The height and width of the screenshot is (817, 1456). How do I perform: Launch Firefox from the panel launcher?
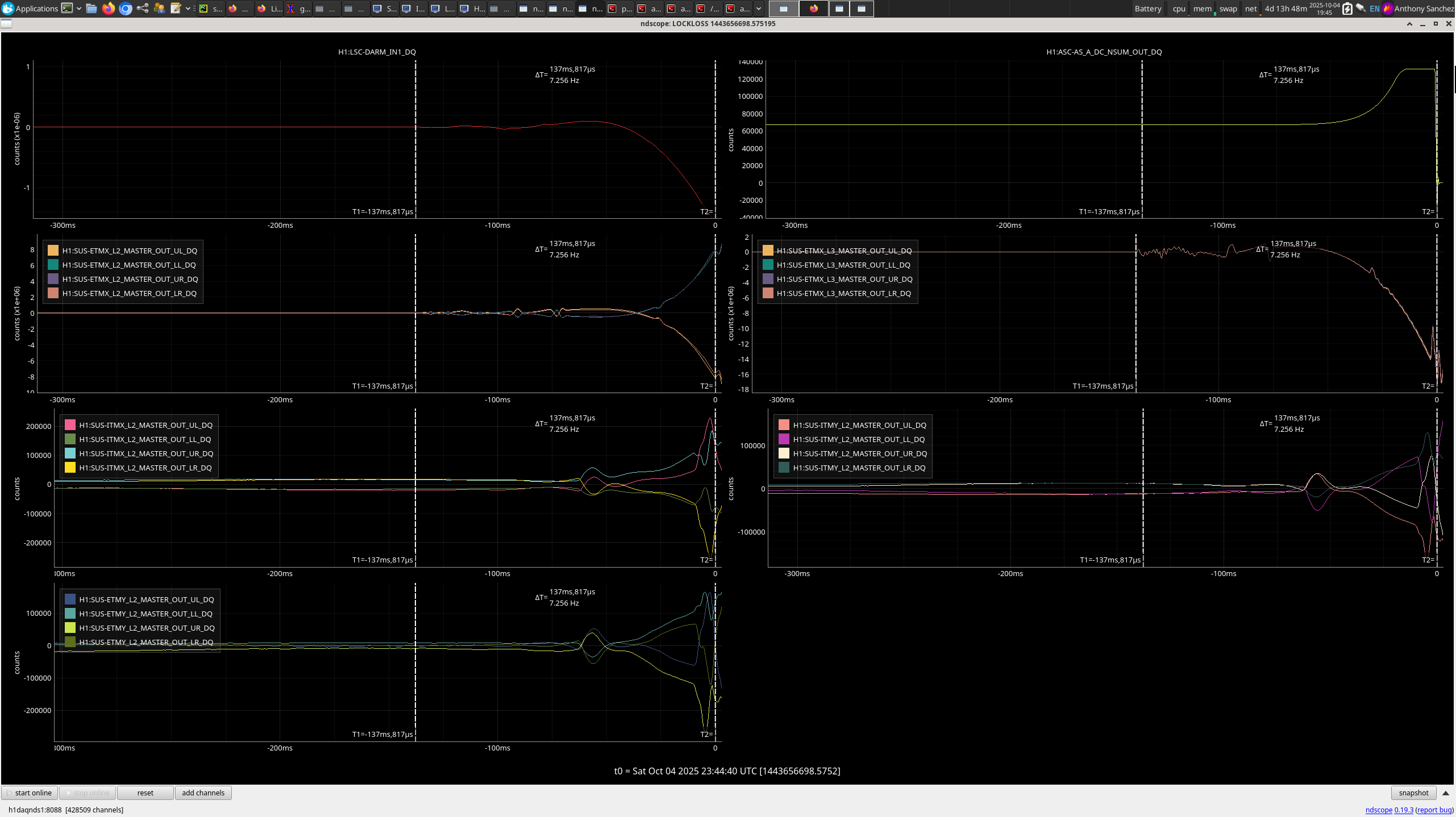coord(109,9)
